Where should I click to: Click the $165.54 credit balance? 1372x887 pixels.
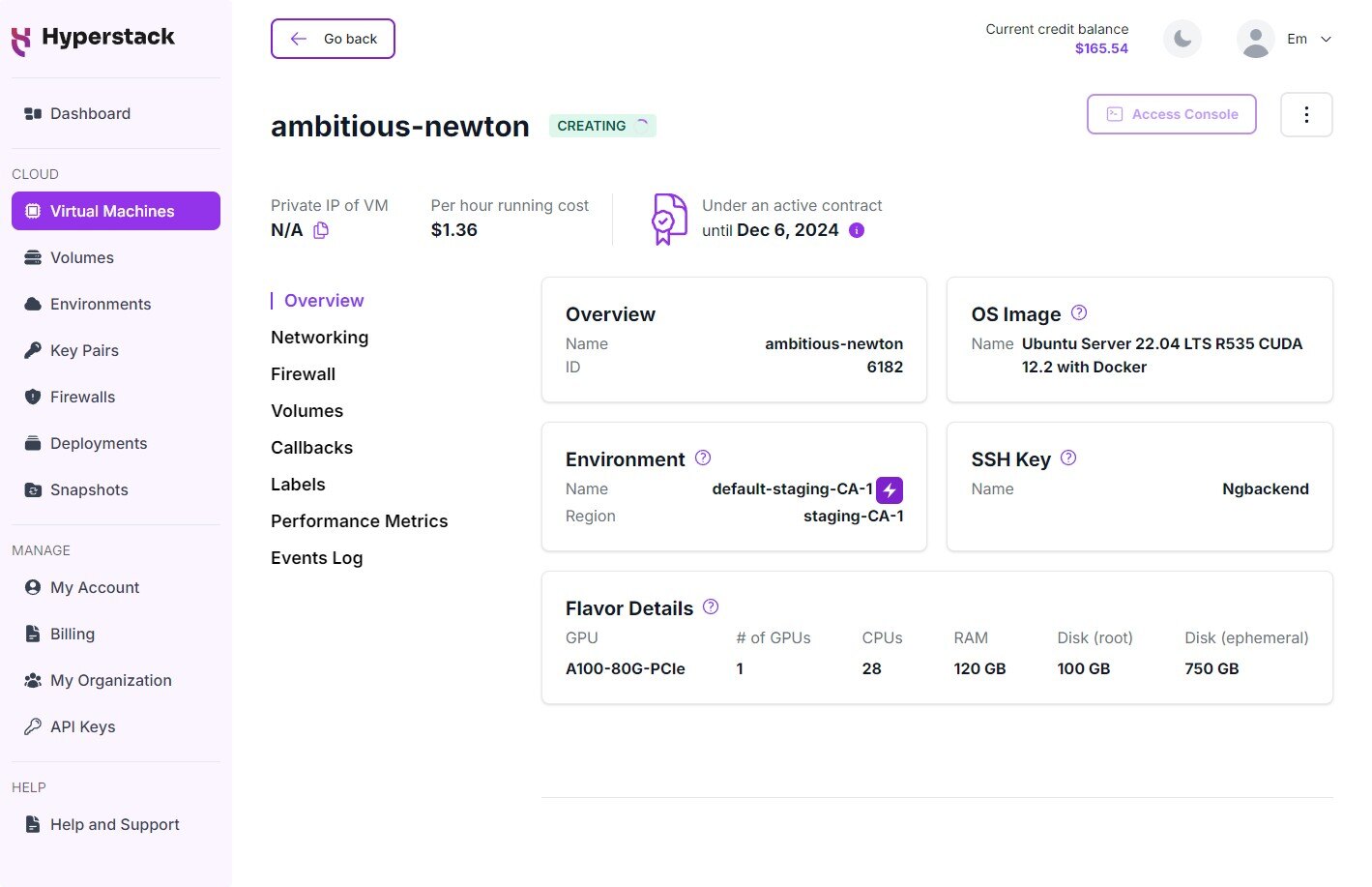(x=1101, y=48)
